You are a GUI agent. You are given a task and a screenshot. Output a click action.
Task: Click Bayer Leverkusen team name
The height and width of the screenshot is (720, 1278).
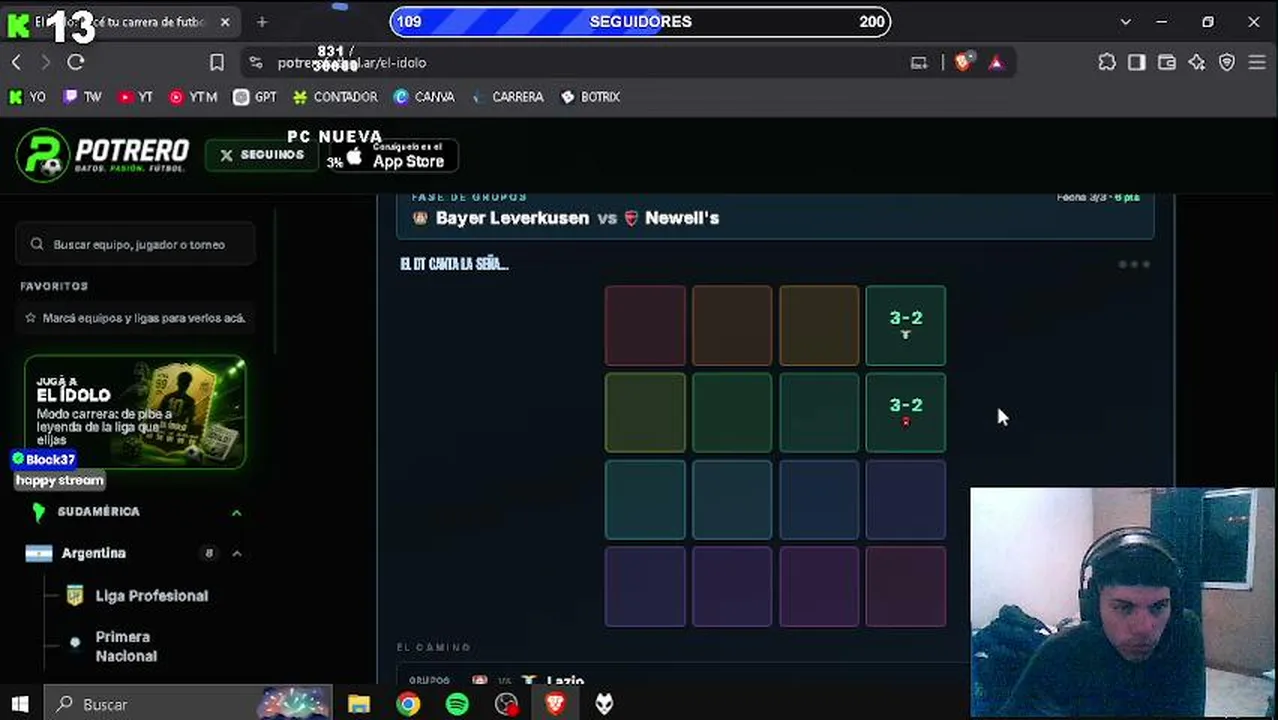click(512, 218)
